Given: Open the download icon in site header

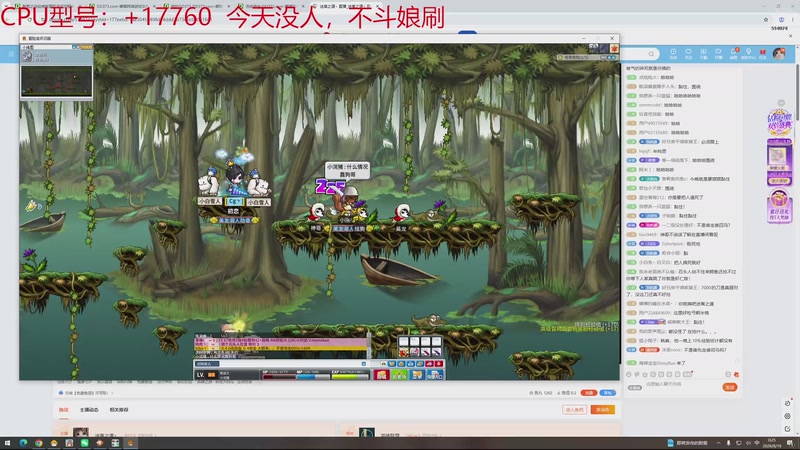Looking at the screenshot, I should [703, 53].
